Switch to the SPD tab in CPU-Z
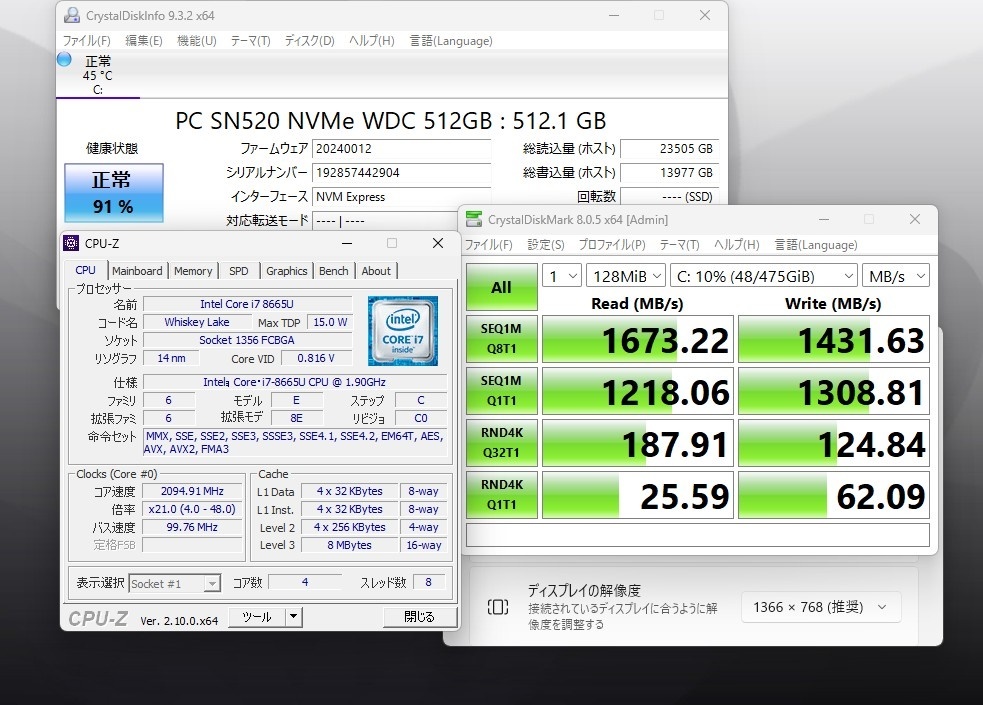This screenshot has height=705, width=983. pos(239,271)
